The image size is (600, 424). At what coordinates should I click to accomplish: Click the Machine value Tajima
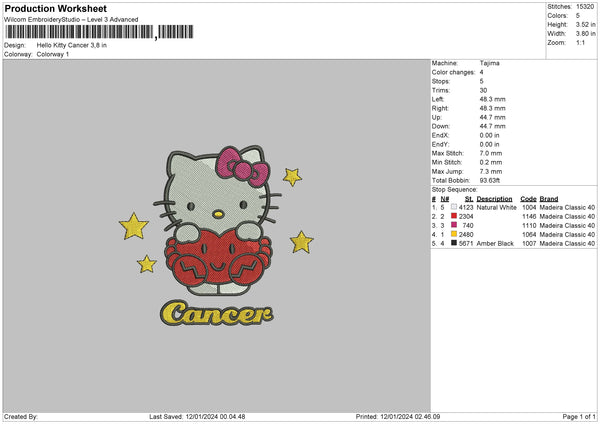coord(489,63)
